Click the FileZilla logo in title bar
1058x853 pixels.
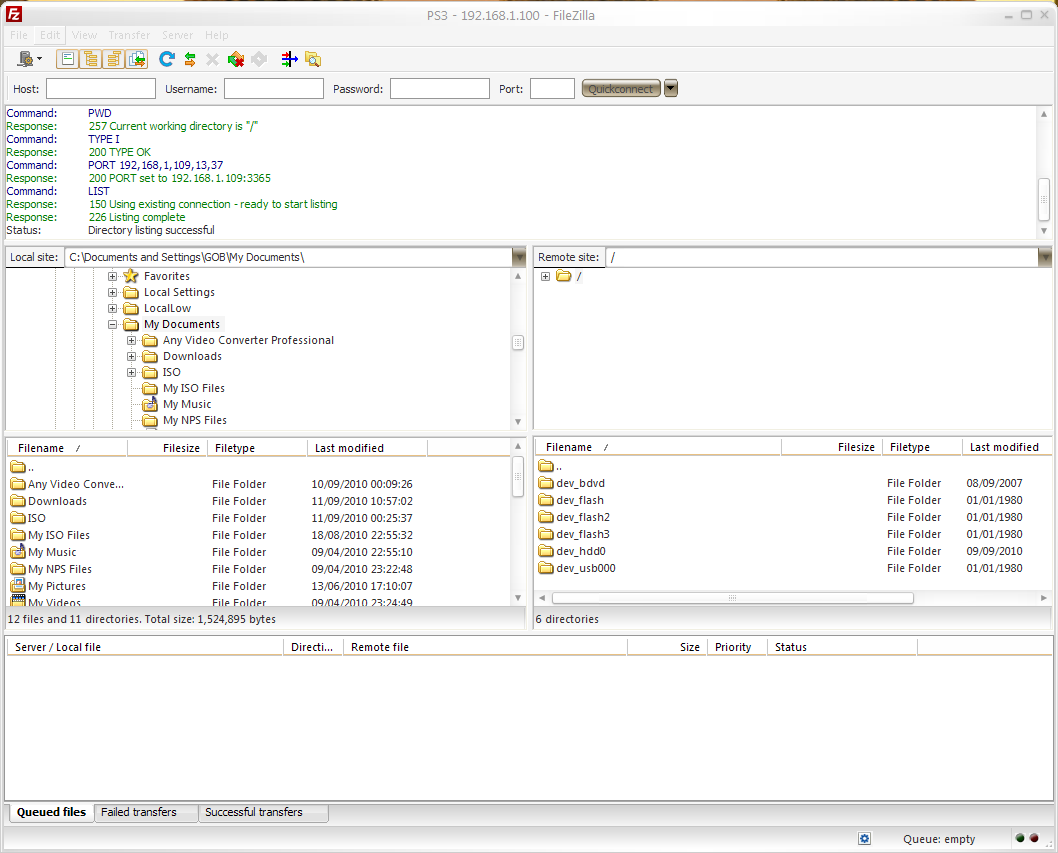15,15
